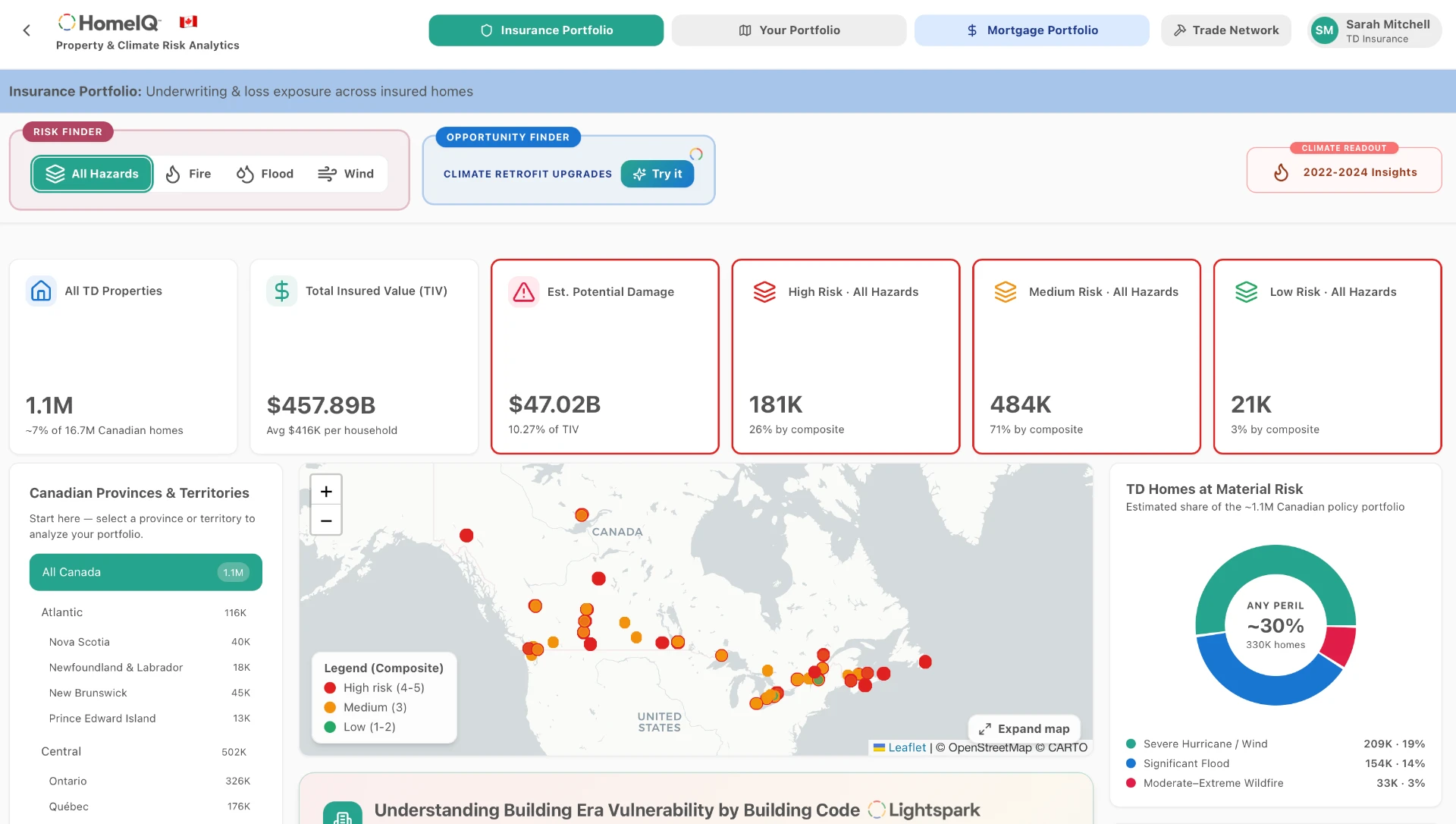This screenshot has height=824, width=1456.
Task: Select the Fire hazard filter
Action: point(188,174)
